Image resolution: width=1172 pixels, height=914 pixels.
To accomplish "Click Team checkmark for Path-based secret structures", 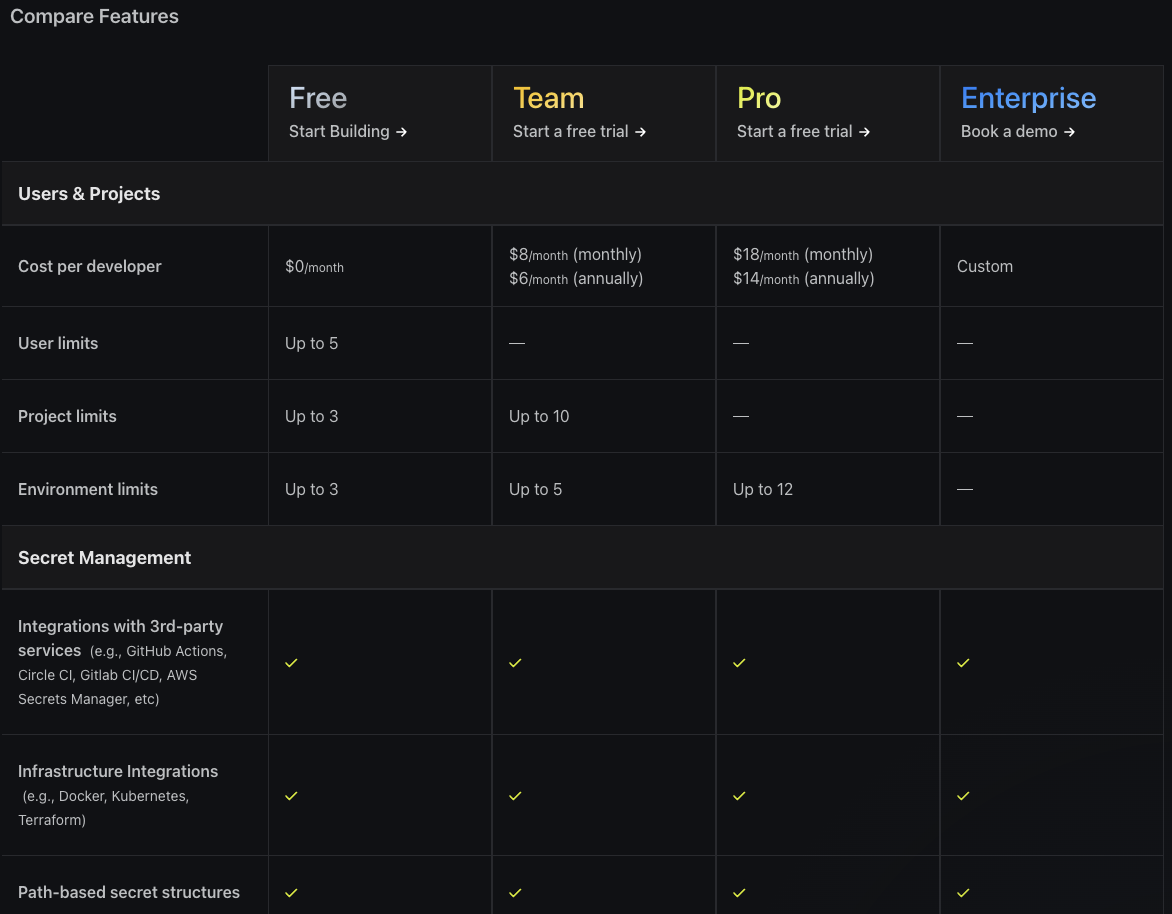I will (x=515, y=893).
